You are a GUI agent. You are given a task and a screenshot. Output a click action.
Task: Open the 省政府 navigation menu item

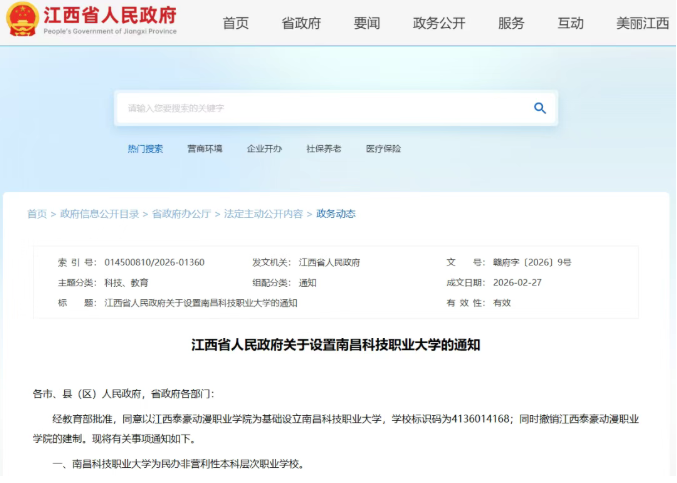click(x=301, y=23)
